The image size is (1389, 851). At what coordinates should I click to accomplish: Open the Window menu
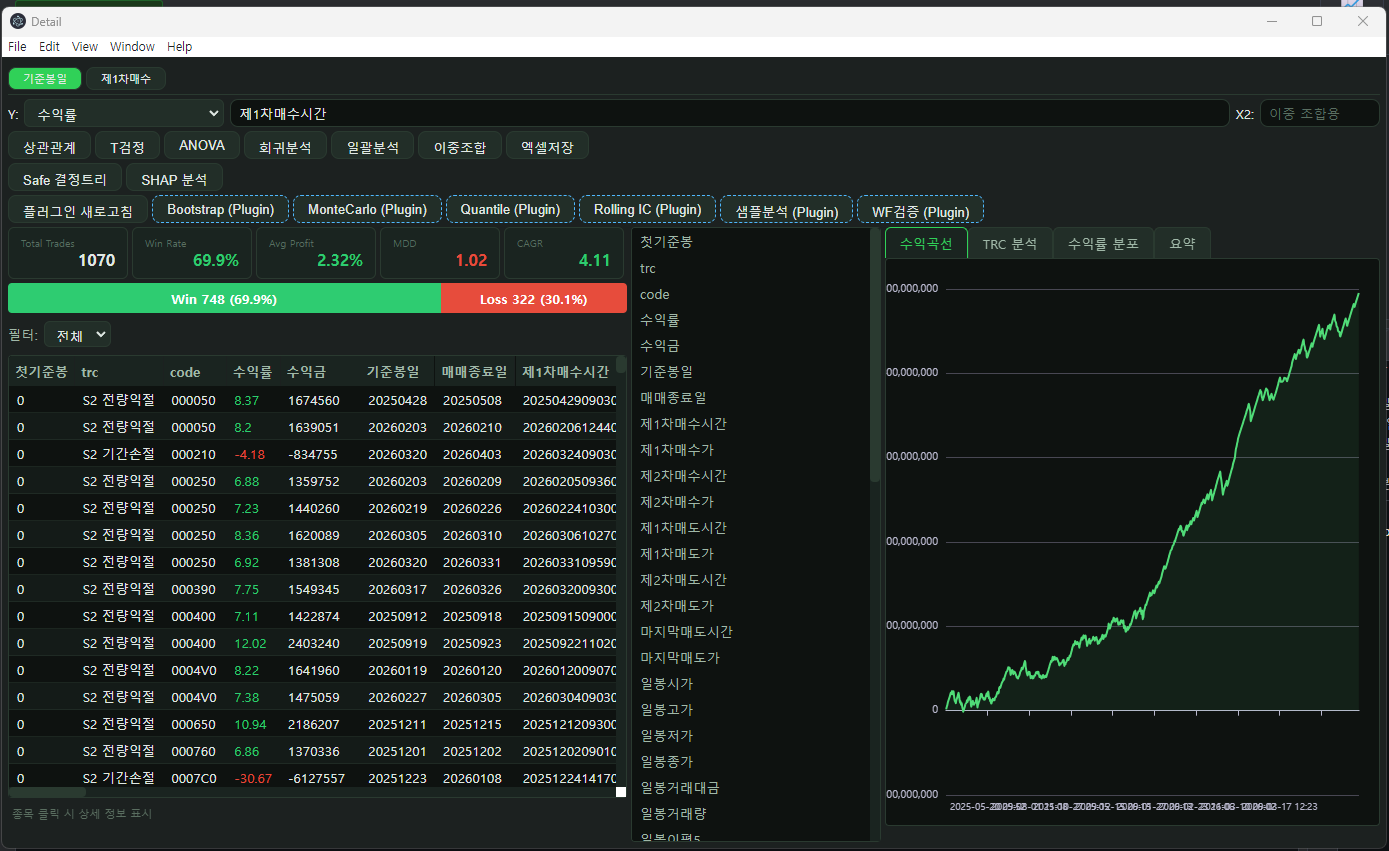pos(132,47)
